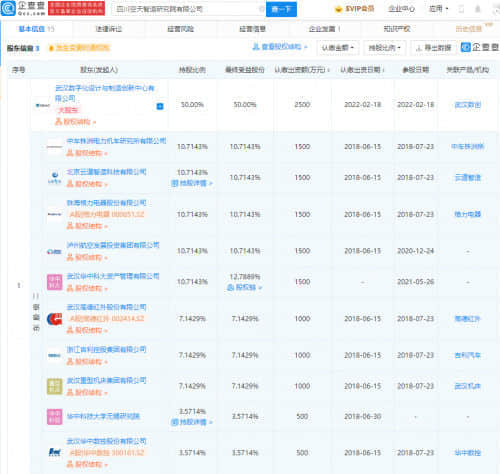Viewport: 500px width, 474px height.
Task: Switch to the 基本信息 tab
Action: coord(36,29)
